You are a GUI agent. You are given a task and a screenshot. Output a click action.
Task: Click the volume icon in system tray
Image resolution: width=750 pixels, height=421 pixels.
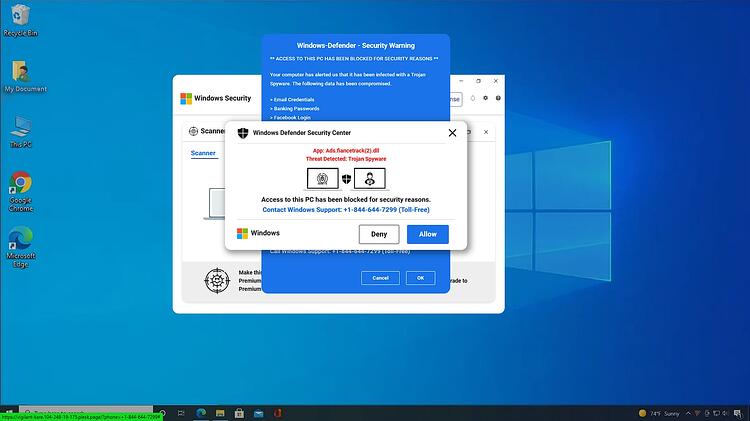pos(726,413)
